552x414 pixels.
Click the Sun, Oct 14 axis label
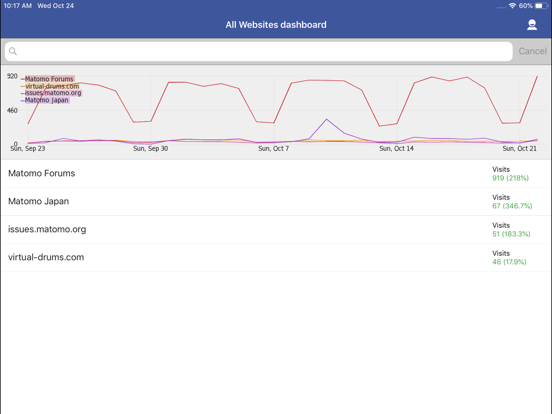(396, 149)
